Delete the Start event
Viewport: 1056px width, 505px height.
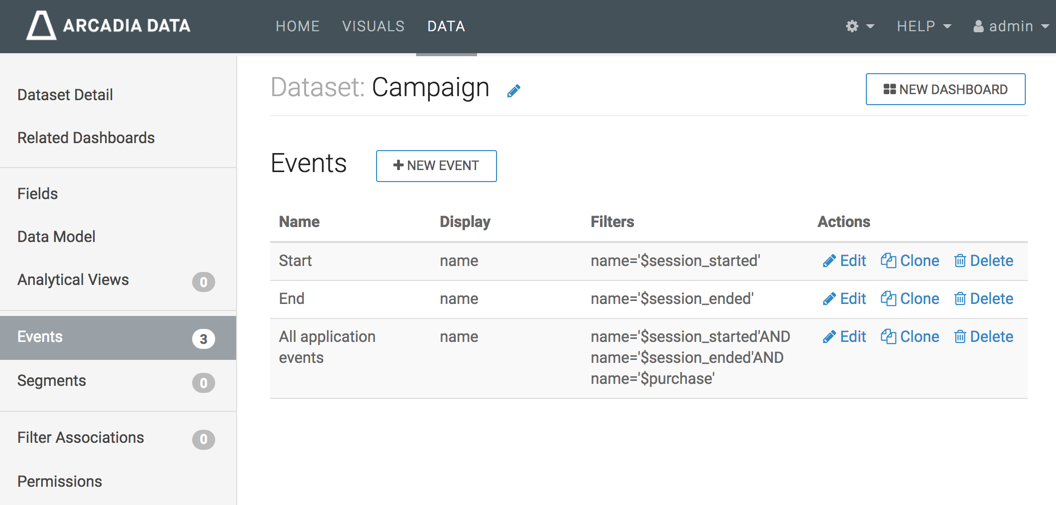pos(983,261)
